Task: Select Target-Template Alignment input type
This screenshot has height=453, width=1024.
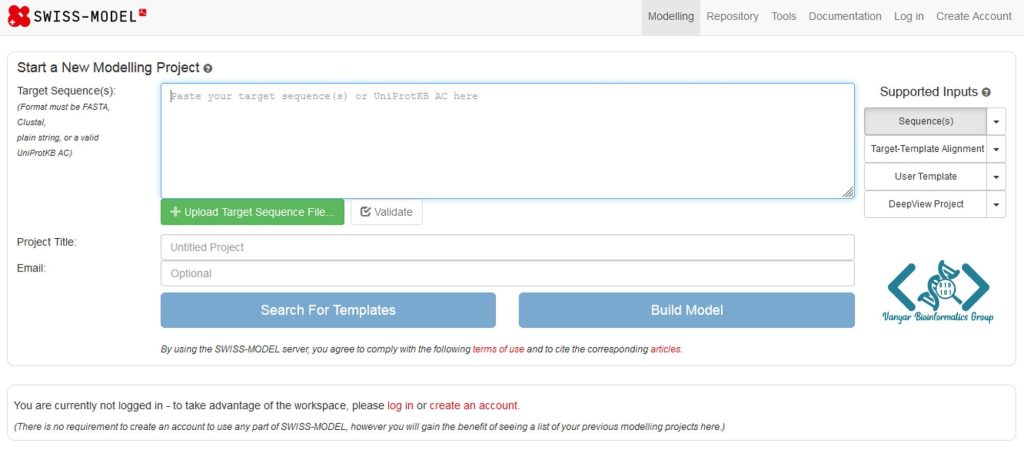Action: pos(925,149)
